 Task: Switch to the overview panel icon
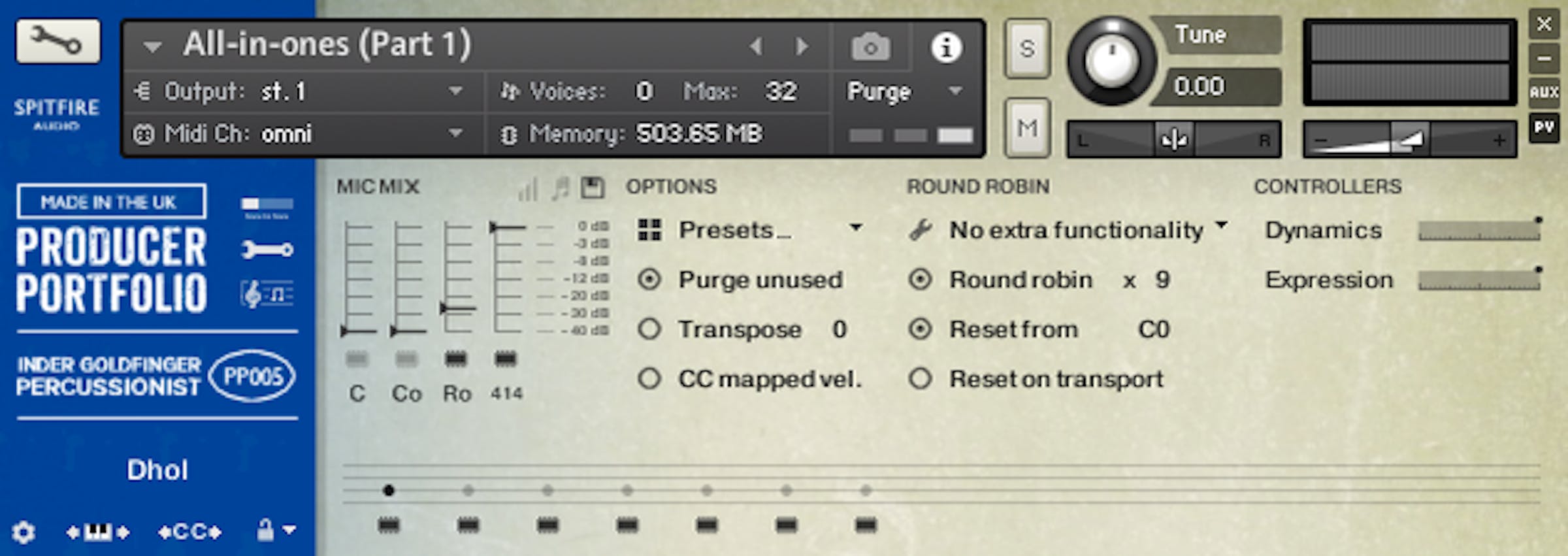click(x=267, y=206)
